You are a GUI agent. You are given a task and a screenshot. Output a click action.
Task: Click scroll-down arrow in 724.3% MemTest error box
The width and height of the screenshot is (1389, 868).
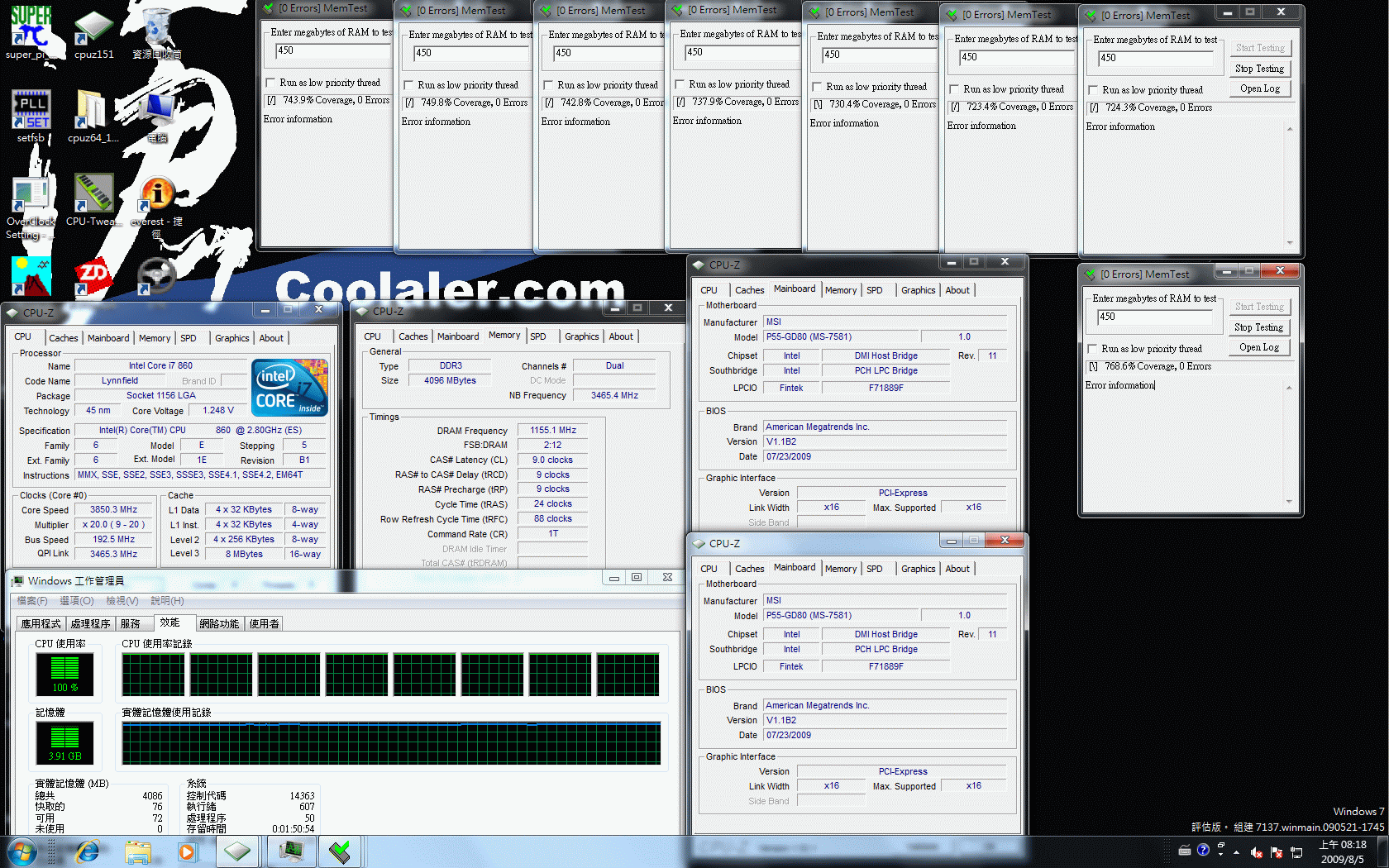[1290, 242]
